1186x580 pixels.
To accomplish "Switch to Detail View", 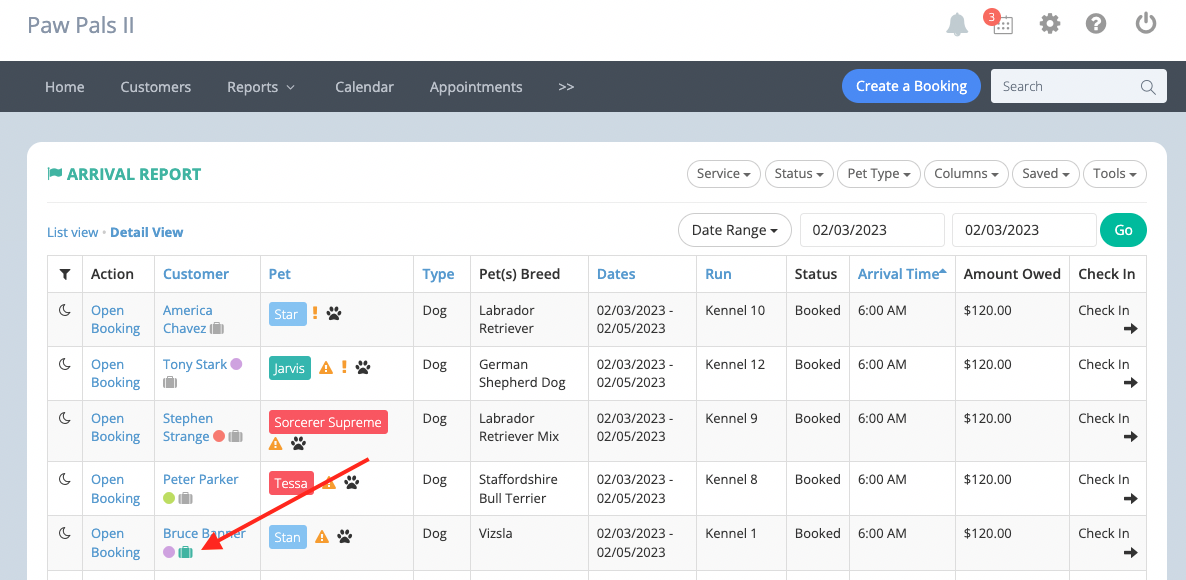I will pos(147,232).
